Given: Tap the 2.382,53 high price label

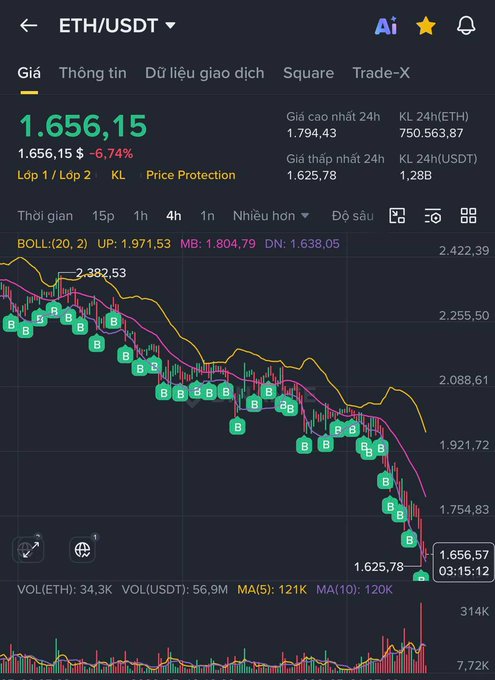Looking at the screenshot, I should (101, 273).
